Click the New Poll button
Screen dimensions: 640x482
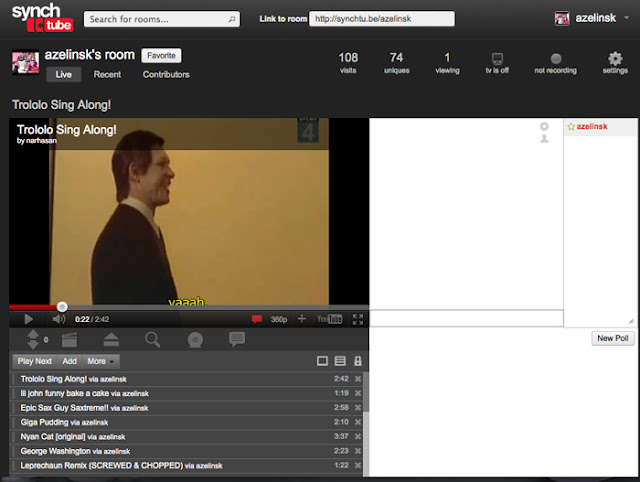pos(613,338)
